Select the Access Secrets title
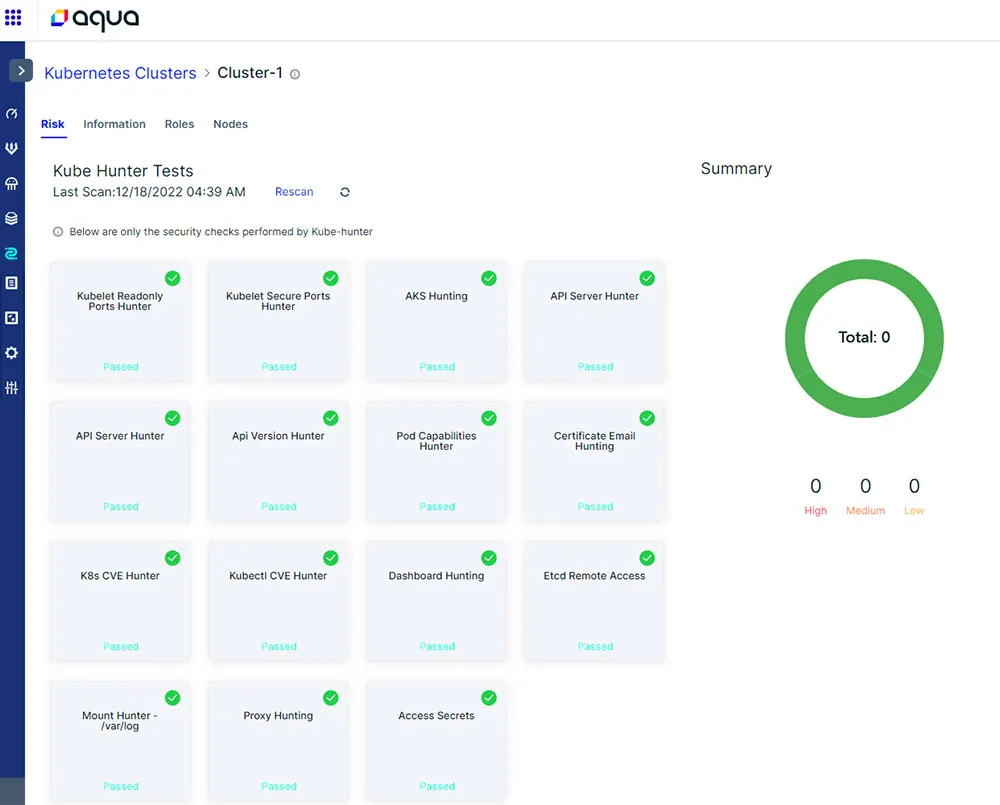Viewport: 1000px width, 805px height. pos(436,716)
